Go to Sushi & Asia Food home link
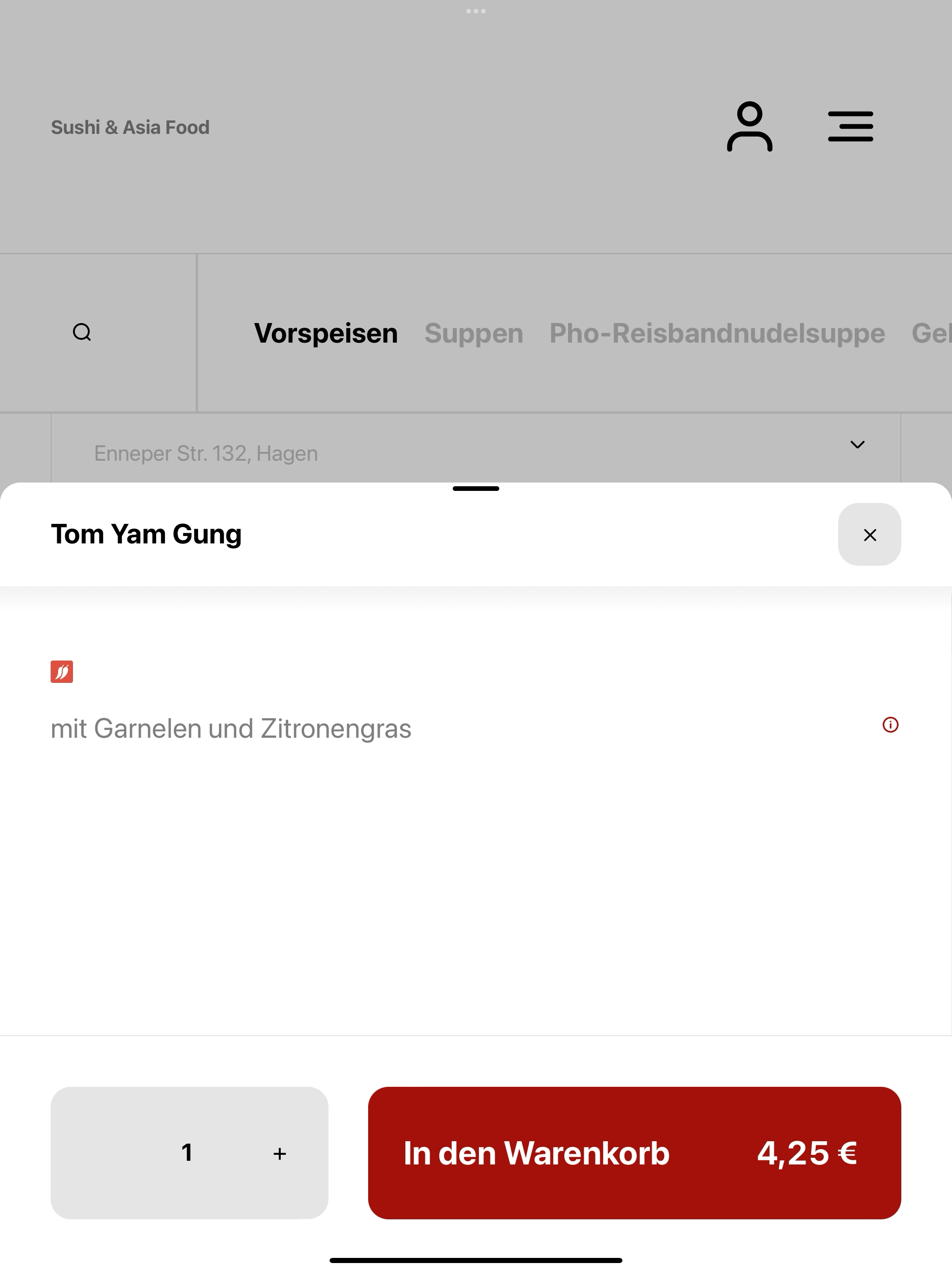Image resolution: width=952 pixels, height=1270 pixels. click(130, 127)
